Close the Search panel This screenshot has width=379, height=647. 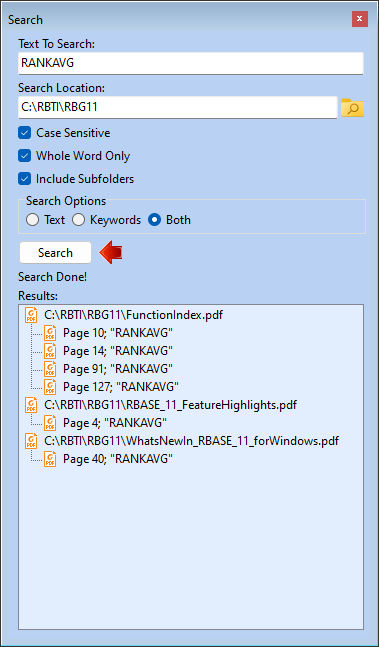click(360, 19)
